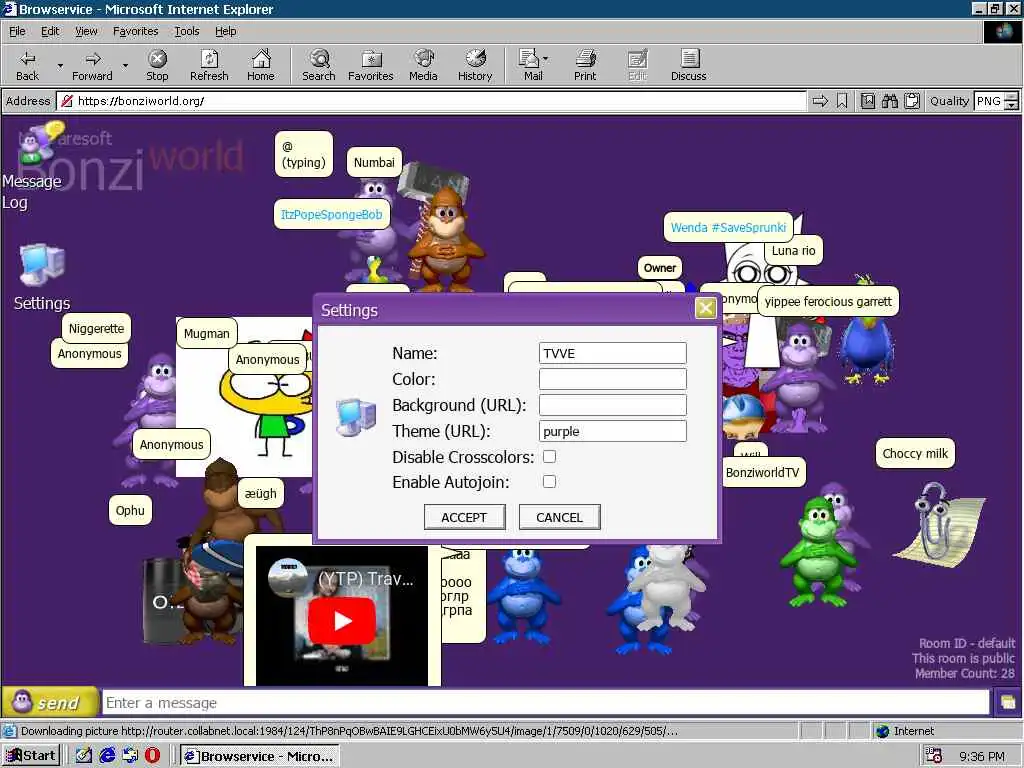Open the Edit menu
The width and height of the screenshot is (1024, 768).
coord(50,31)
